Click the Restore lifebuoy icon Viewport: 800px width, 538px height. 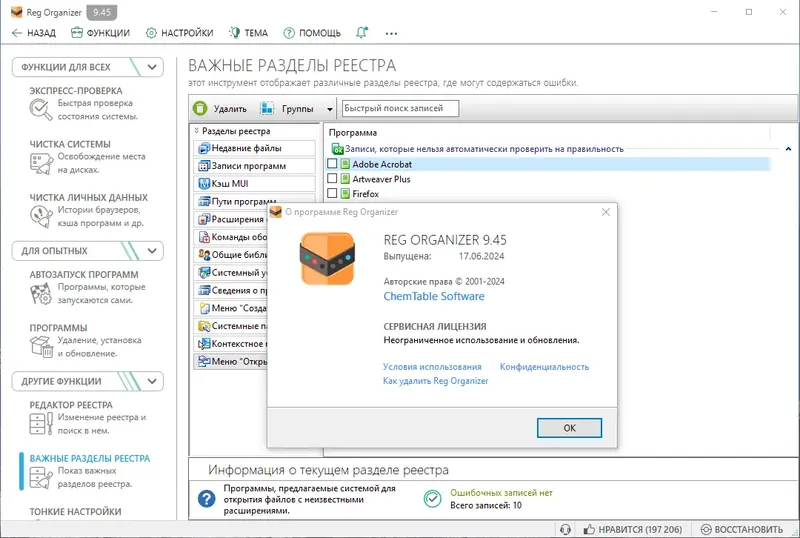[706, 529]
